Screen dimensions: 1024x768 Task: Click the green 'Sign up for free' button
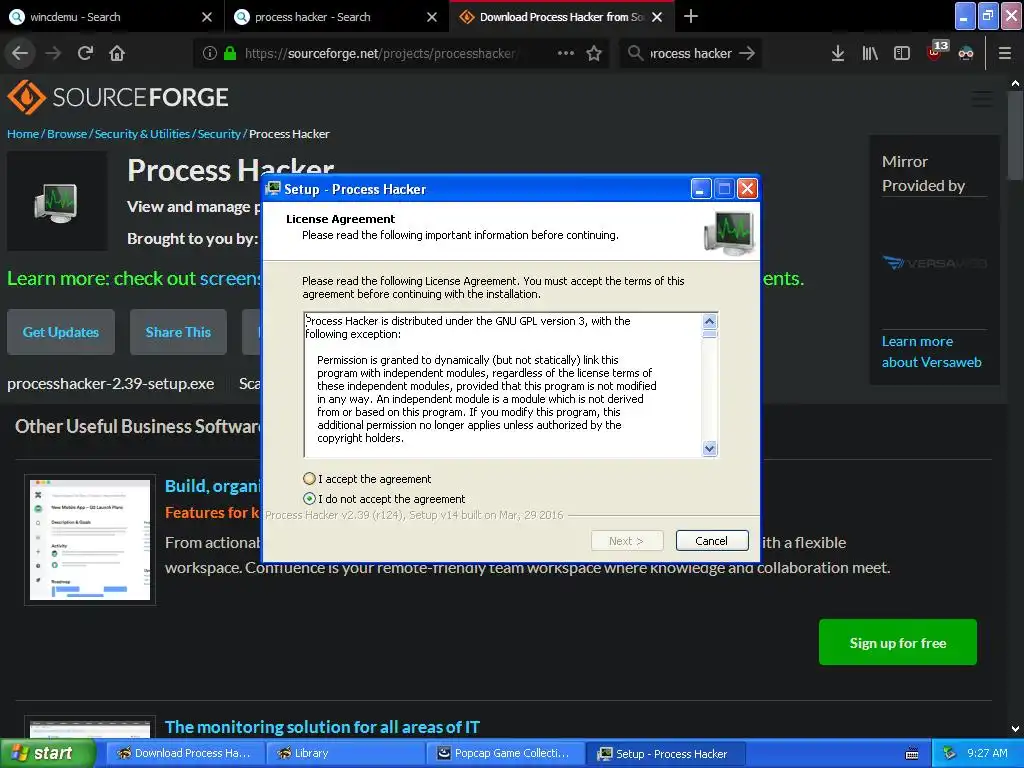point(898,643)
